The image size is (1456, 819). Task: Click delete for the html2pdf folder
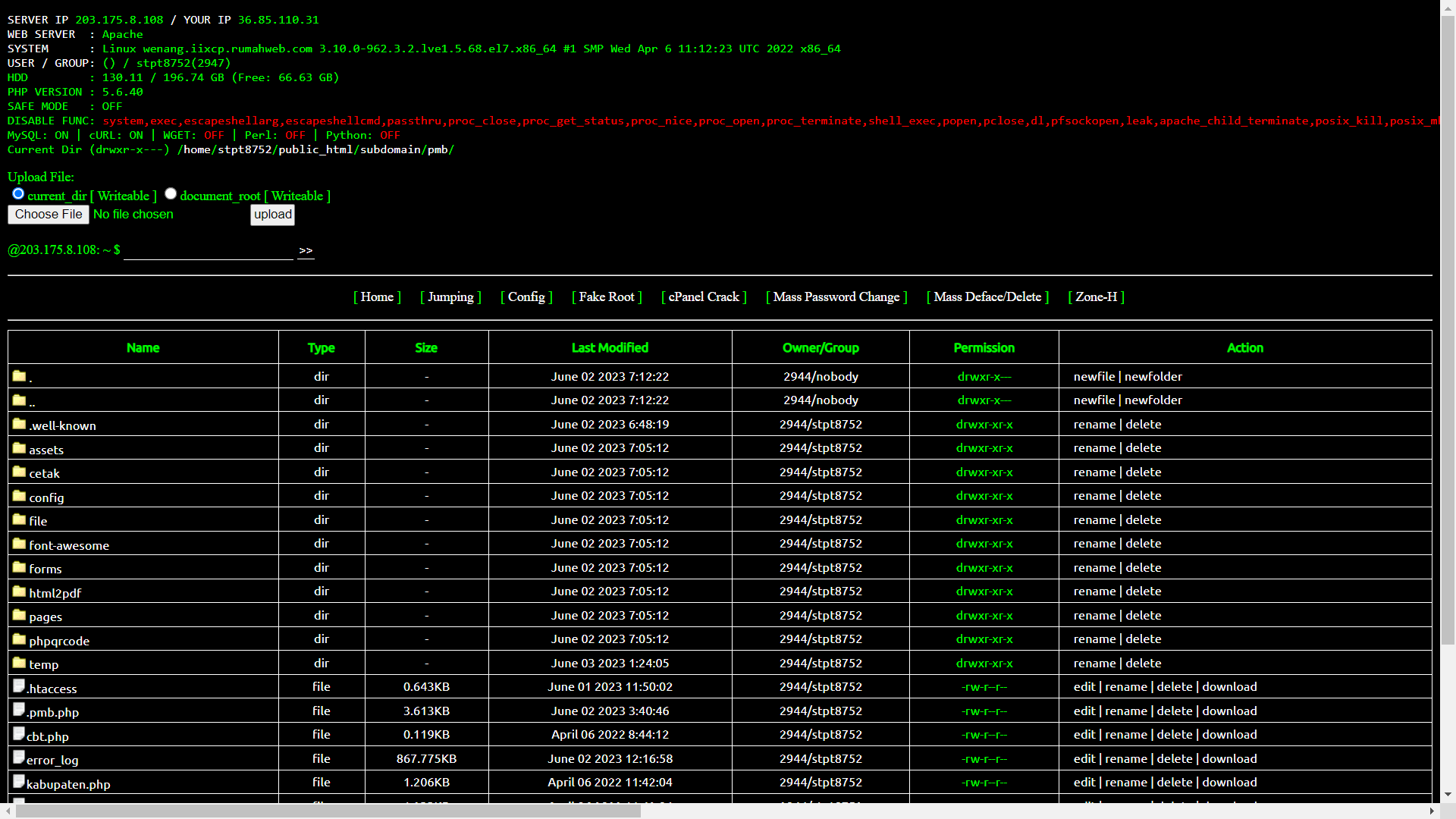1144,591
